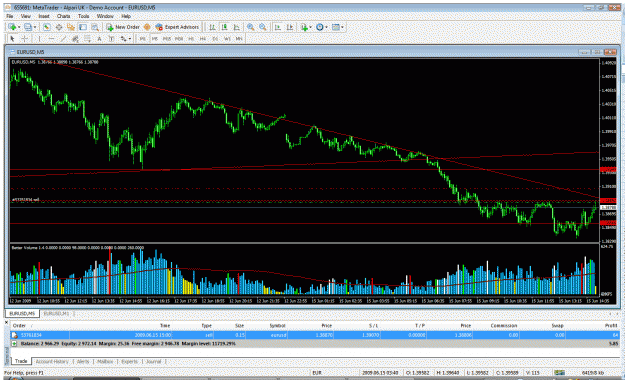Launch the MetaEditor icon
This screenshot has width=625, height=380.
coord(147,27)
